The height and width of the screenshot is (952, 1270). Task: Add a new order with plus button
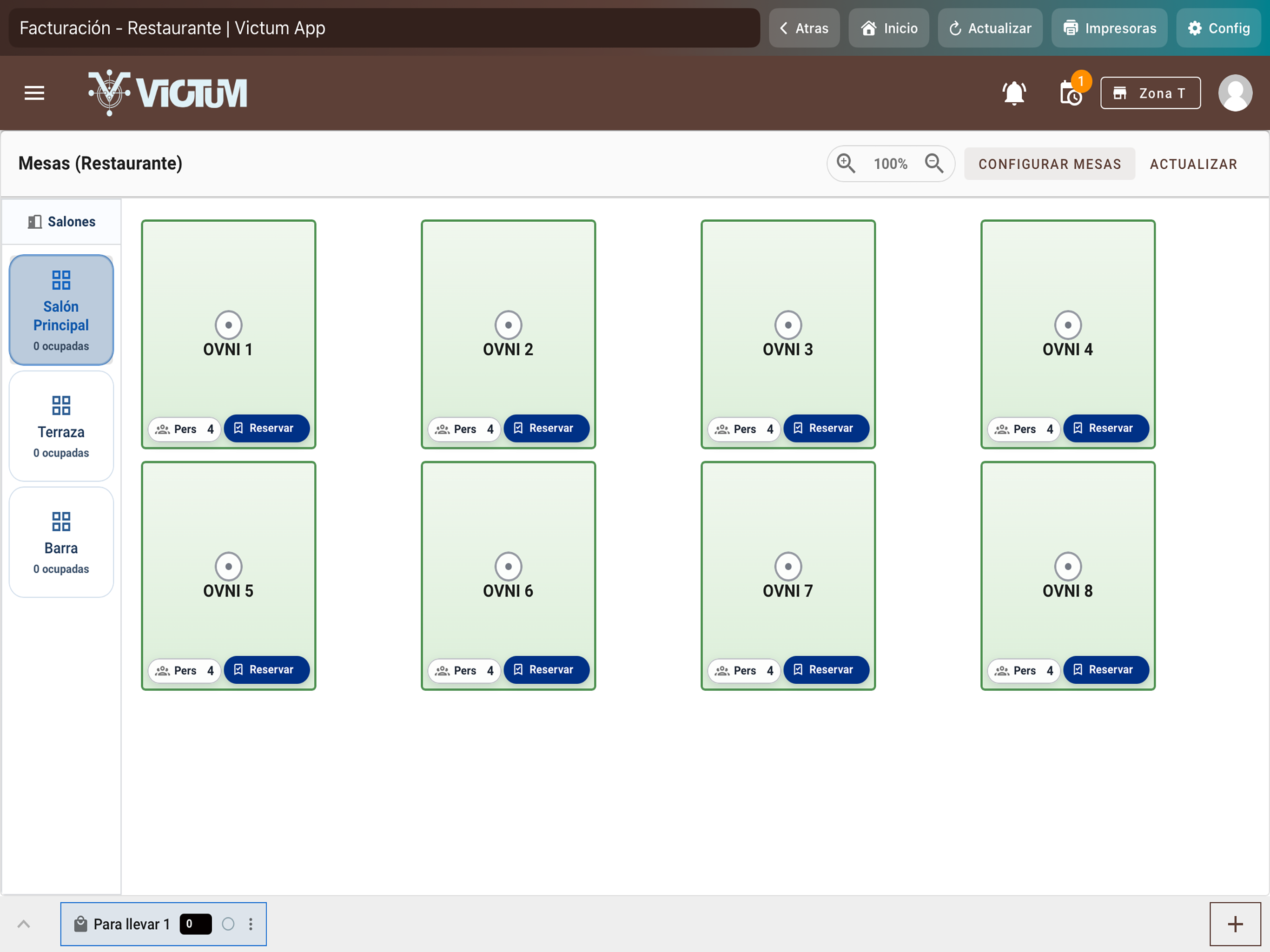point(1235,924)
